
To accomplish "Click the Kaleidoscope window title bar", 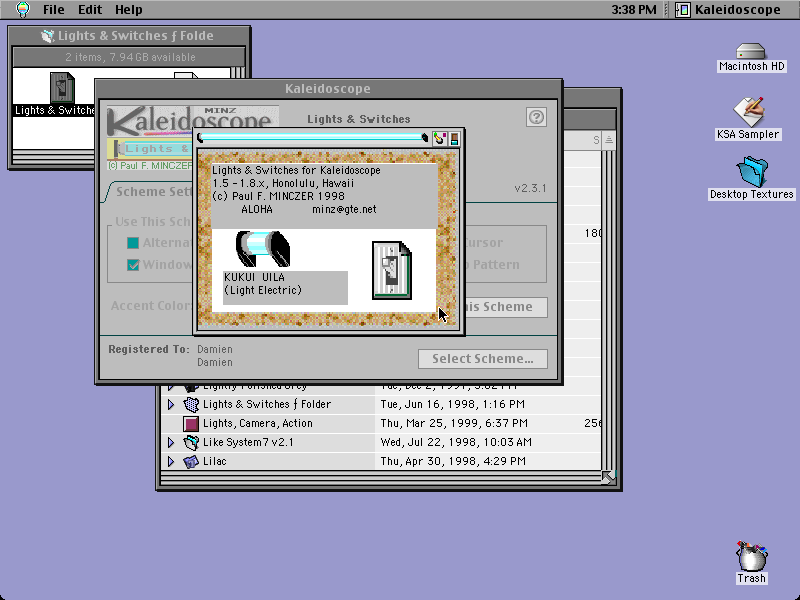I will tap(328, 89).
